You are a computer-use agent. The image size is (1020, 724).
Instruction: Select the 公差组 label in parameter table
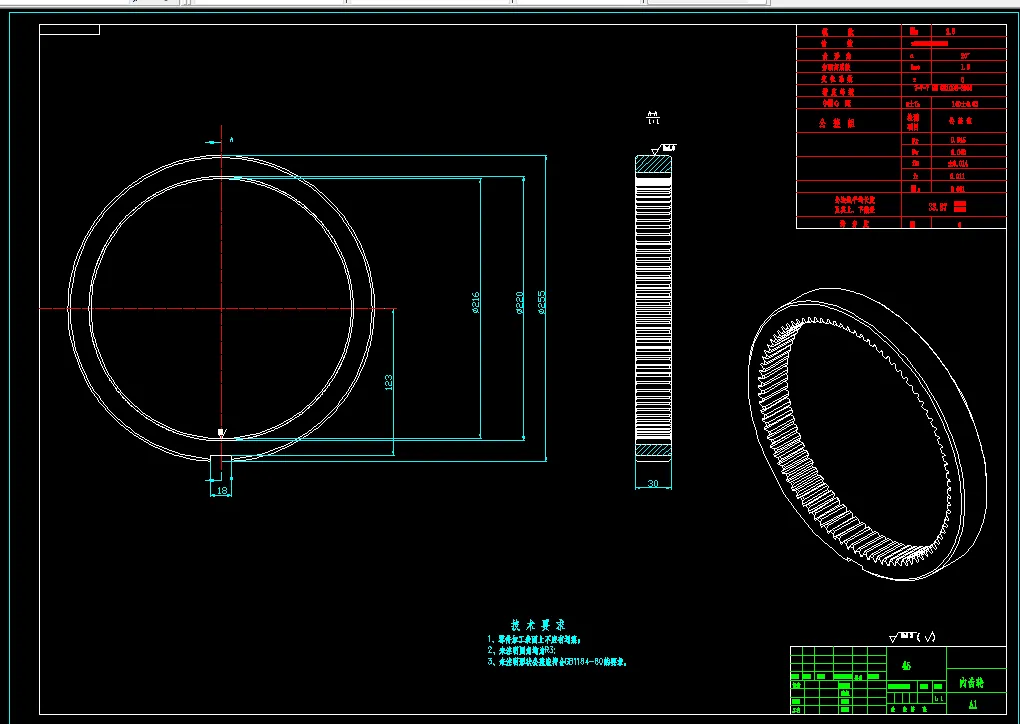pos(837,123)
